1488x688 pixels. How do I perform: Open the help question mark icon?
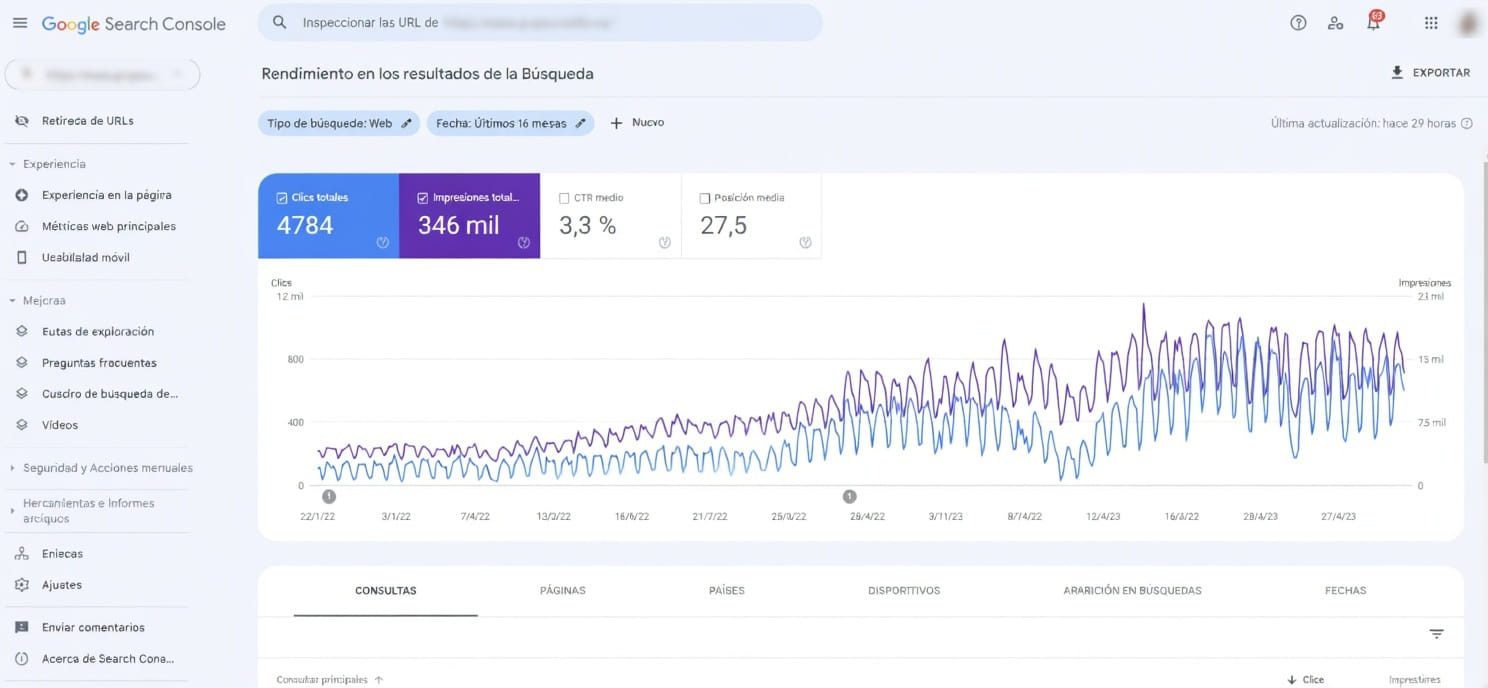click(1297, 22)
